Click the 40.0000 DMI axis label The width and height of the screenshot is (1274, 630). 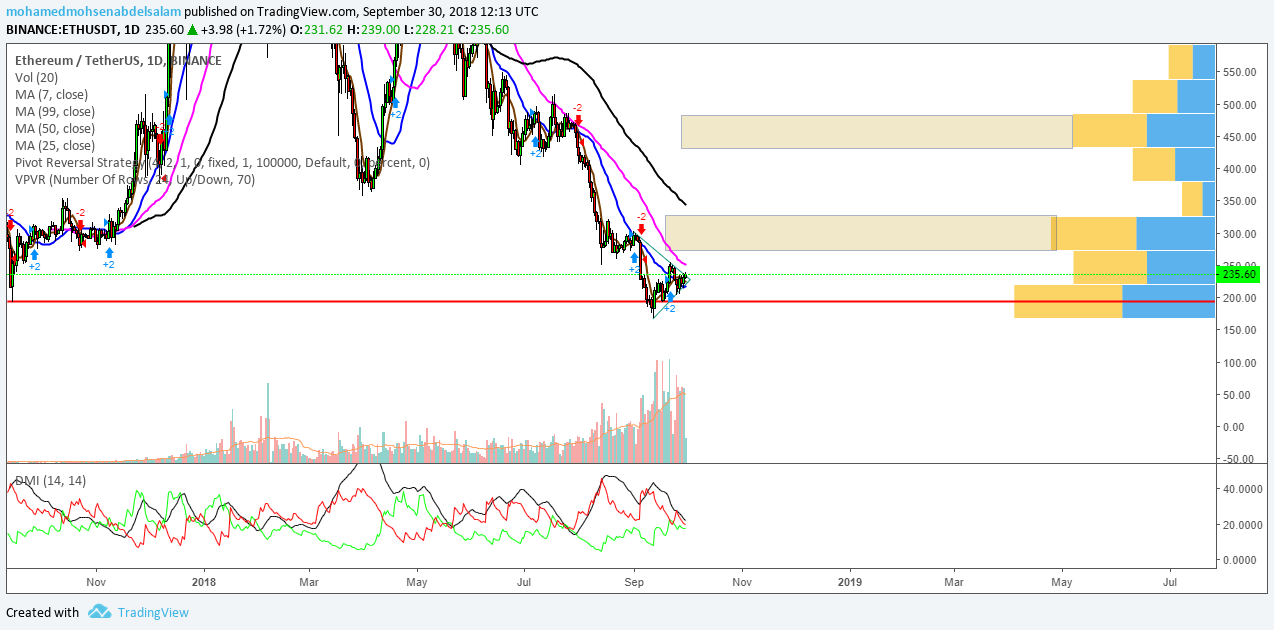[x=1243, y=489]
